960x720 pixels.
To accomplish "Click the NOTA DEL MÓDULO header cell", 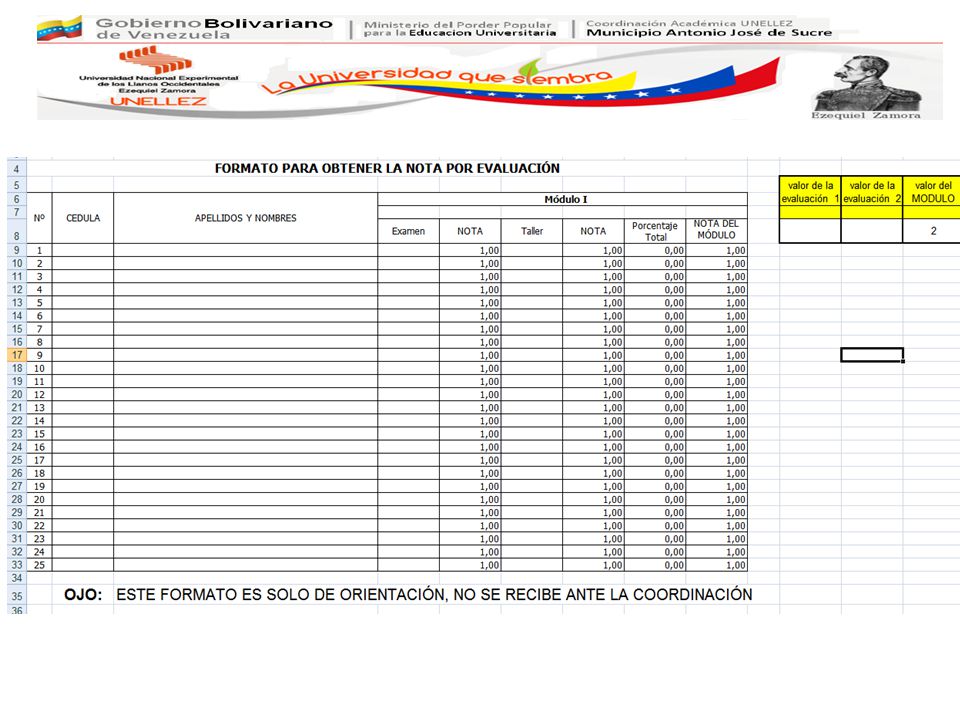I will 716,231.
